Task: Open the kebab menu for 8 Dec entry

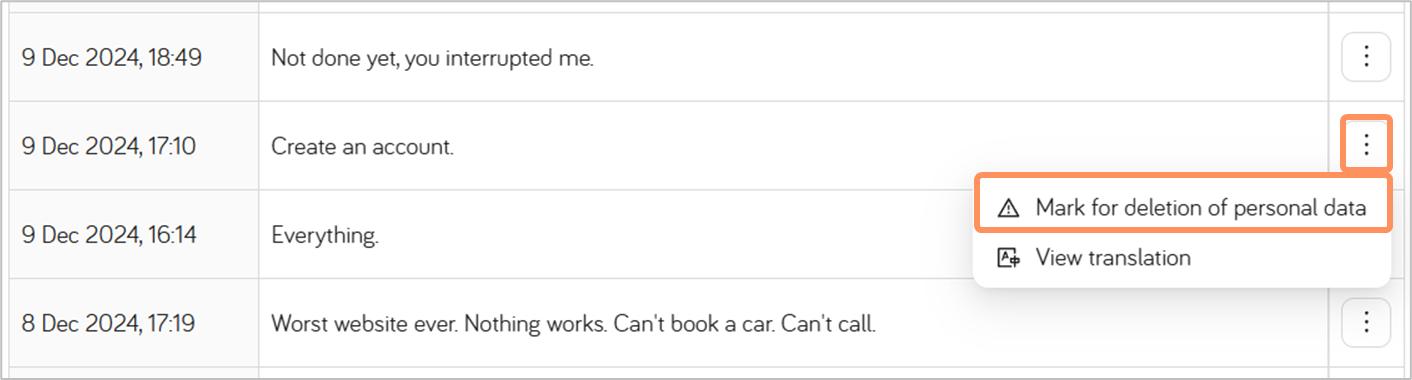Action: pos(1365,322)
